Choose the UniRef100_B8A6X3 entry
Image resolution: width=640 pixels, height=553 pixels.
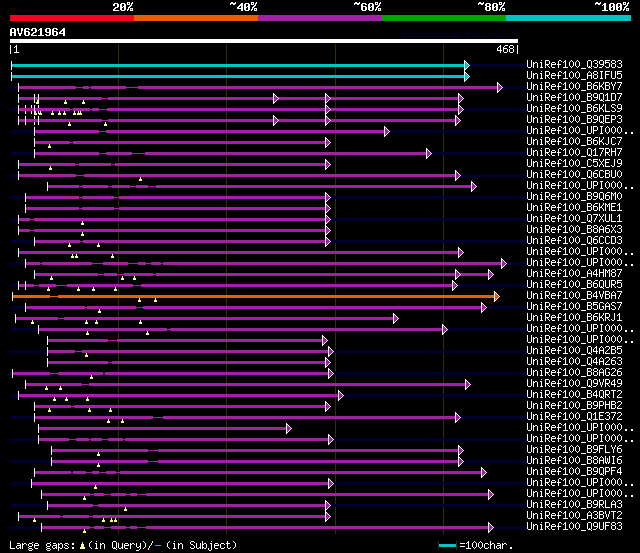click(574, 229)
